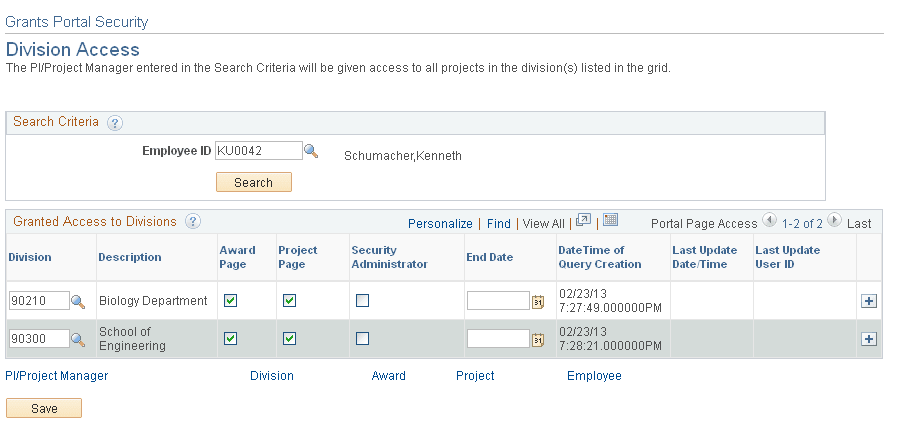The image size is (906, 427).
Task: Click Employee ID field containing KU0042
Action: [259, 151]
